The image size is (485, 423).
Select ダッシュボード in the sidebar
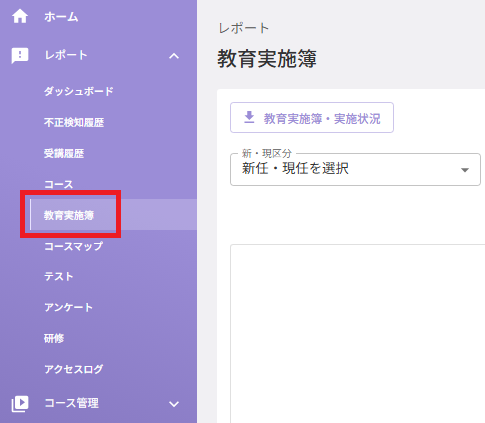pyautogui.click(x=79, y=91)
